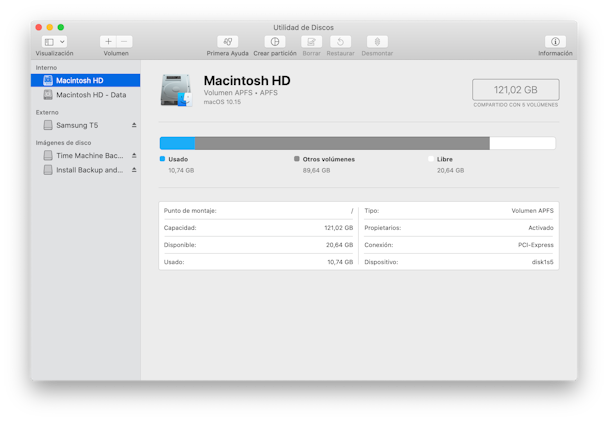Click the Restaurar restore icon
Image resolution: width=608 pixels, height=421 pixels.
pos(340,41)
